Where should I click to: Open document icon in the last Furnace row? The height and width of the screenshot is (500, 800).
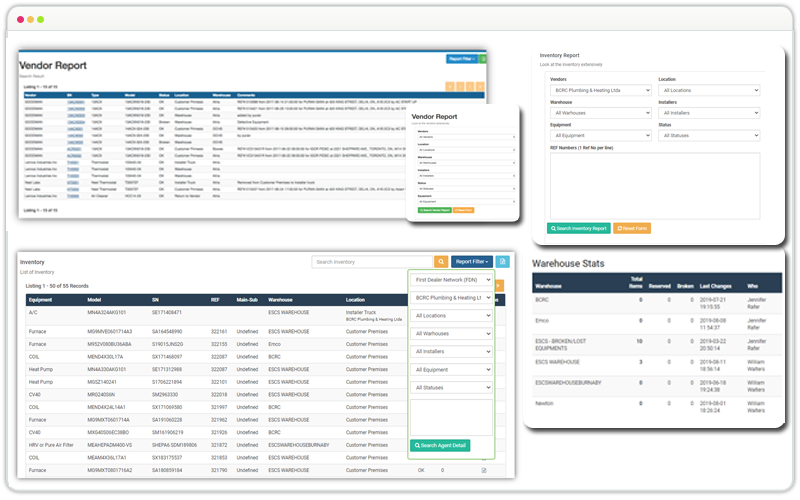[484, 469]
